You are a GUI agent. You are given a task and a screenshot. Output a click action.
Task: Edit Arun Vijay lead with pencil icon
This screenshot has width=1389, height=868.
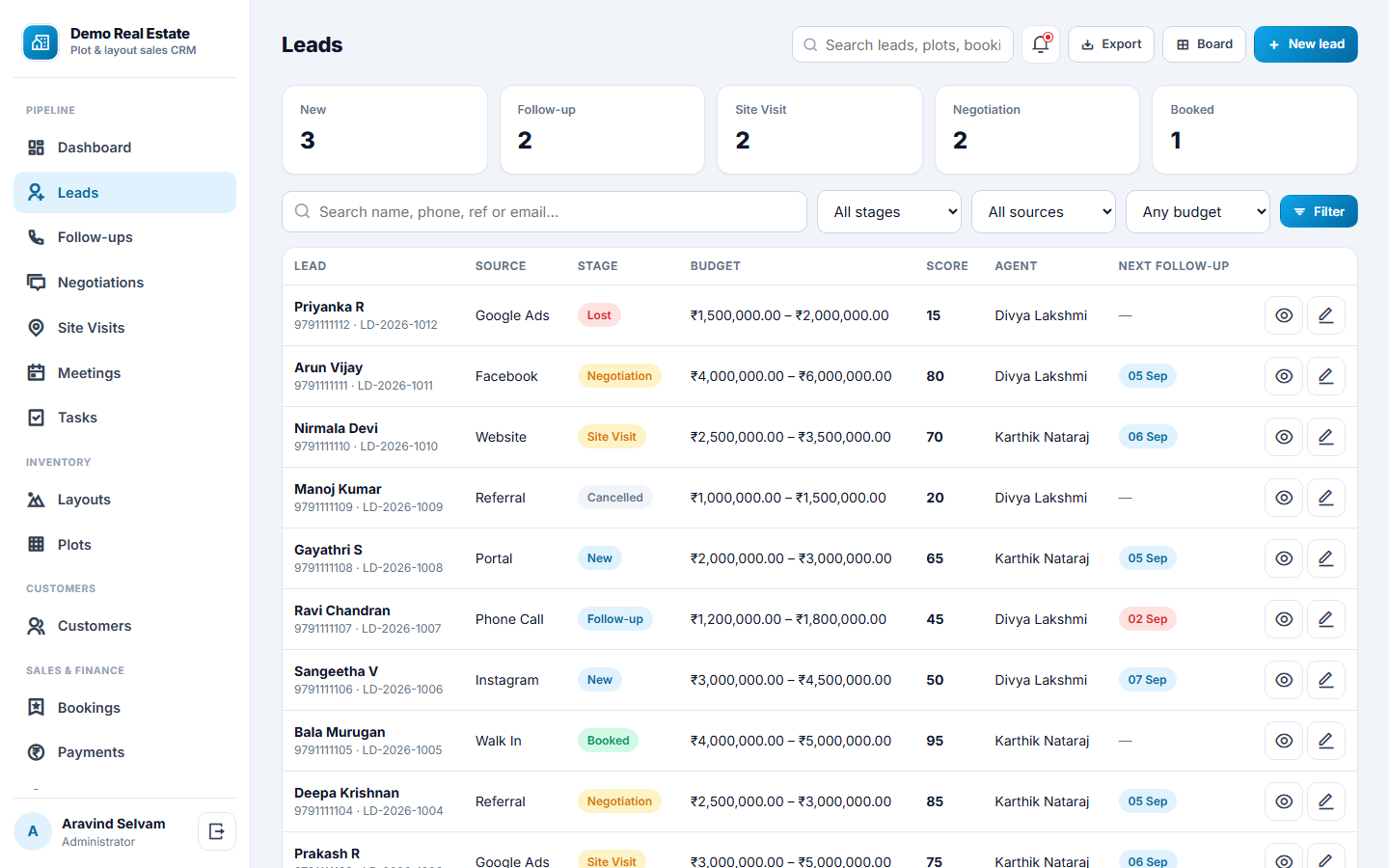1326,376
